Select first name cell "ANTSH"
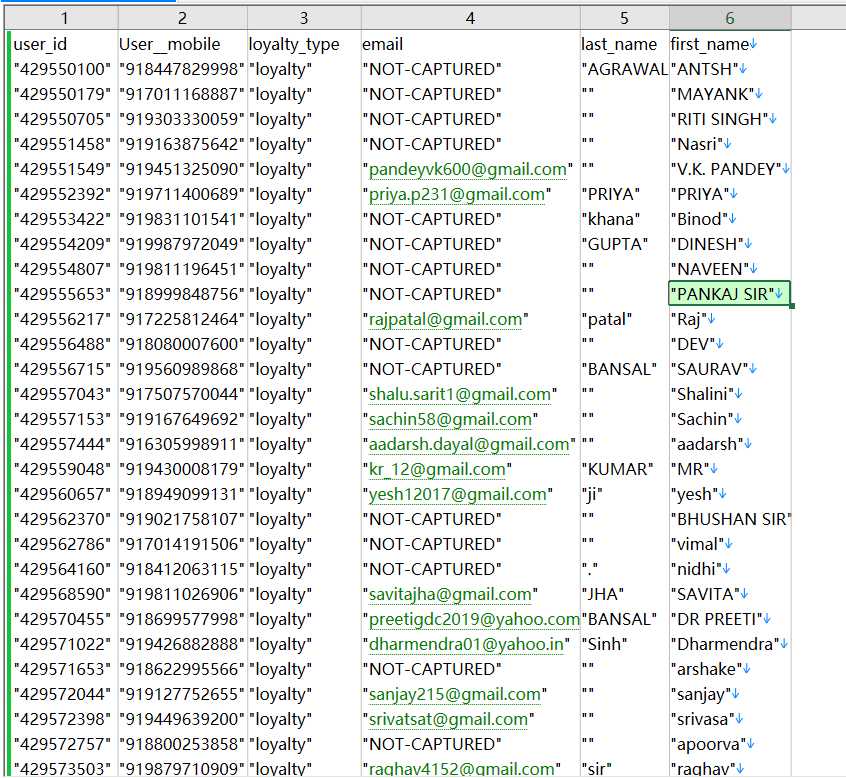This screenshot has width=846, height=778. (730, 69)
